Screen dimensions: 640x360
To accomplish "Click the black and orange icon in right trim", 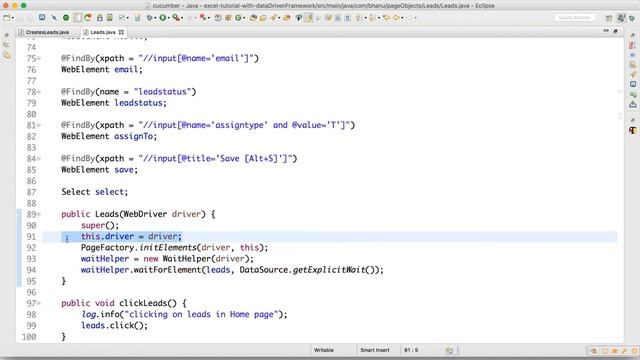I will click(x=633, y=130).
